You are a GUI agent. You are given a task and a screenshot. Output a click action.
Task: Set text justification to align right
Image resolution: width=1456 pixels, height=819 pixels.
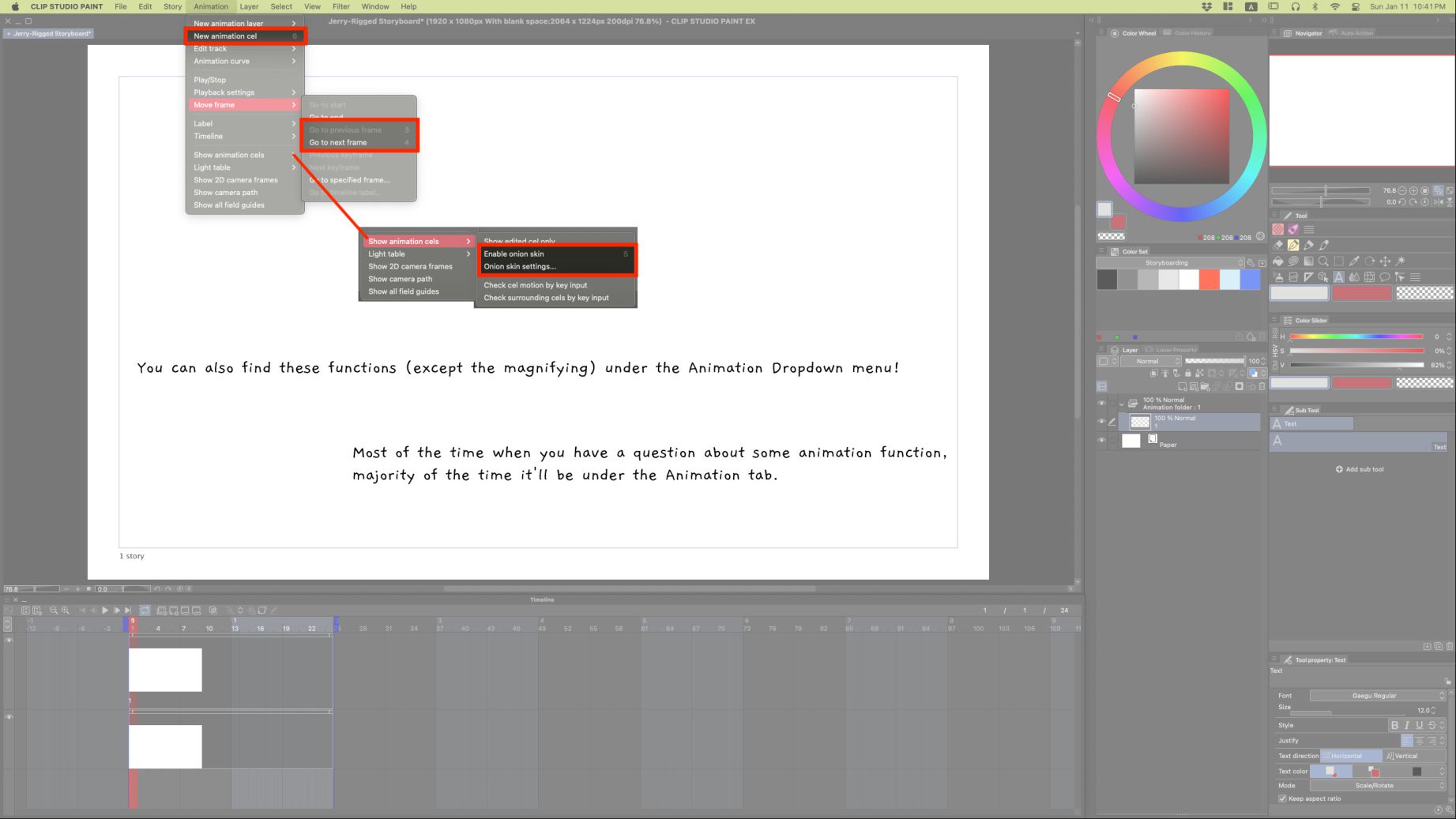pos(1432,741)
